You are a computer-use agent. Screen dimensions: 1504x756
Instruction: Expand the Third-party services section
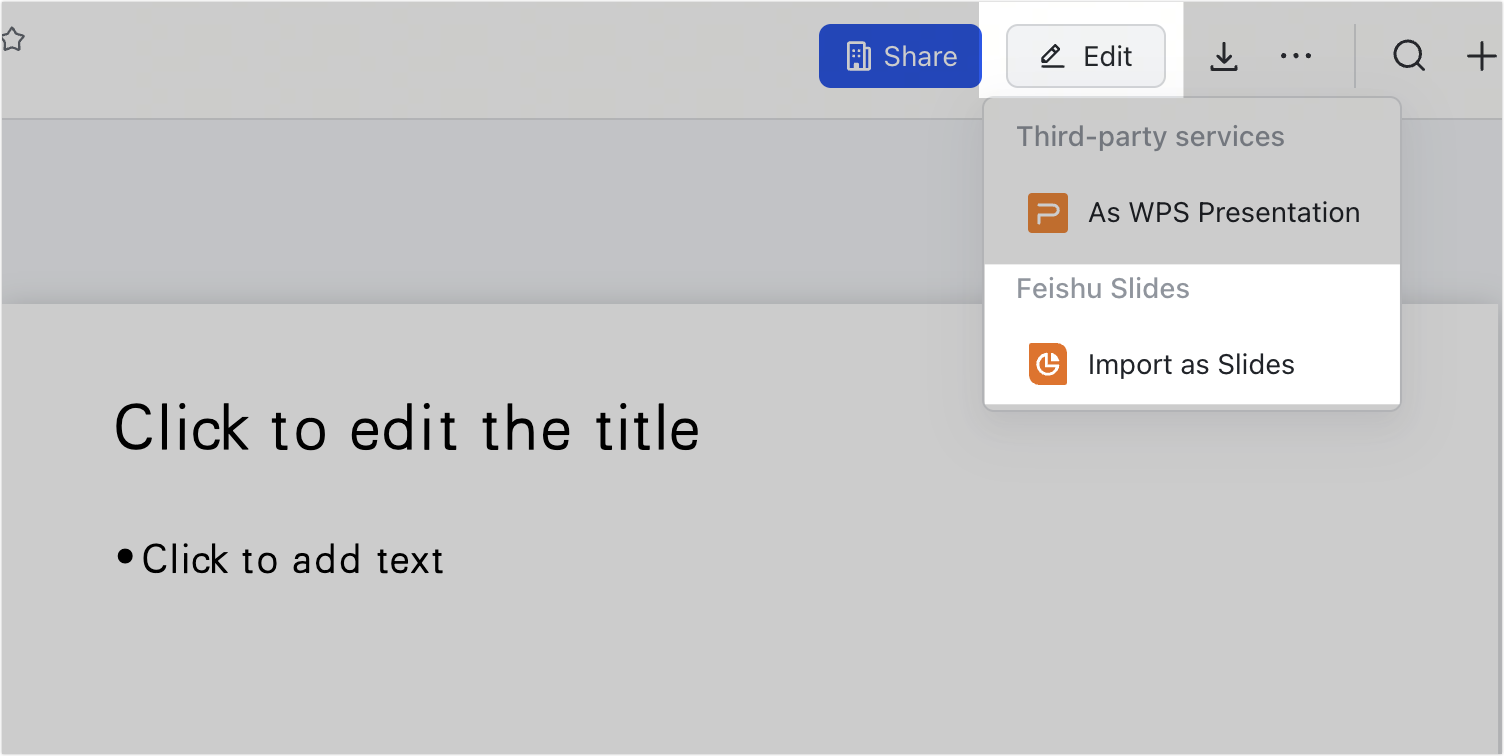coord(1150,136)
